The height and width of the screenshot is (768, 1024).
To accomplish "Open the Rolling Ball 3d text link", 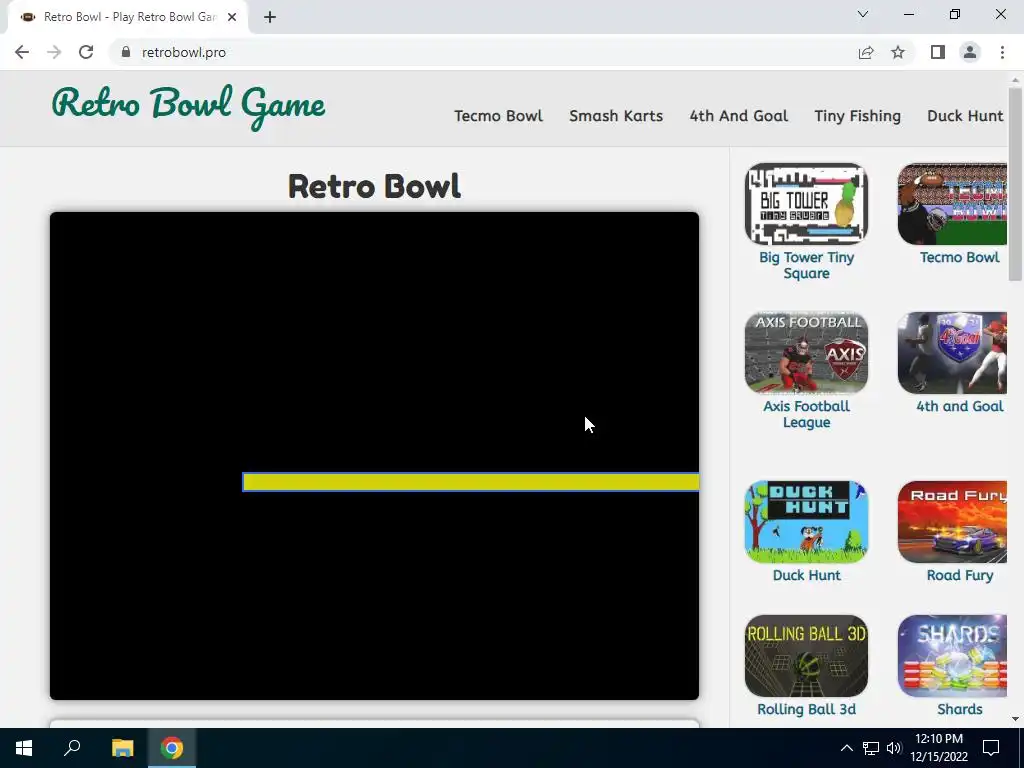I will 807,709.
